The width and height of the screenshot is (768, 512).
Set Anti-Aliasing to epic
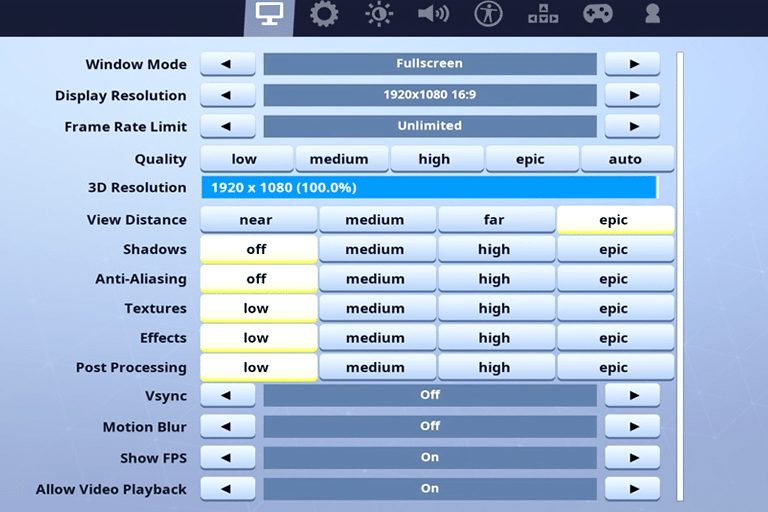(616, 279)
